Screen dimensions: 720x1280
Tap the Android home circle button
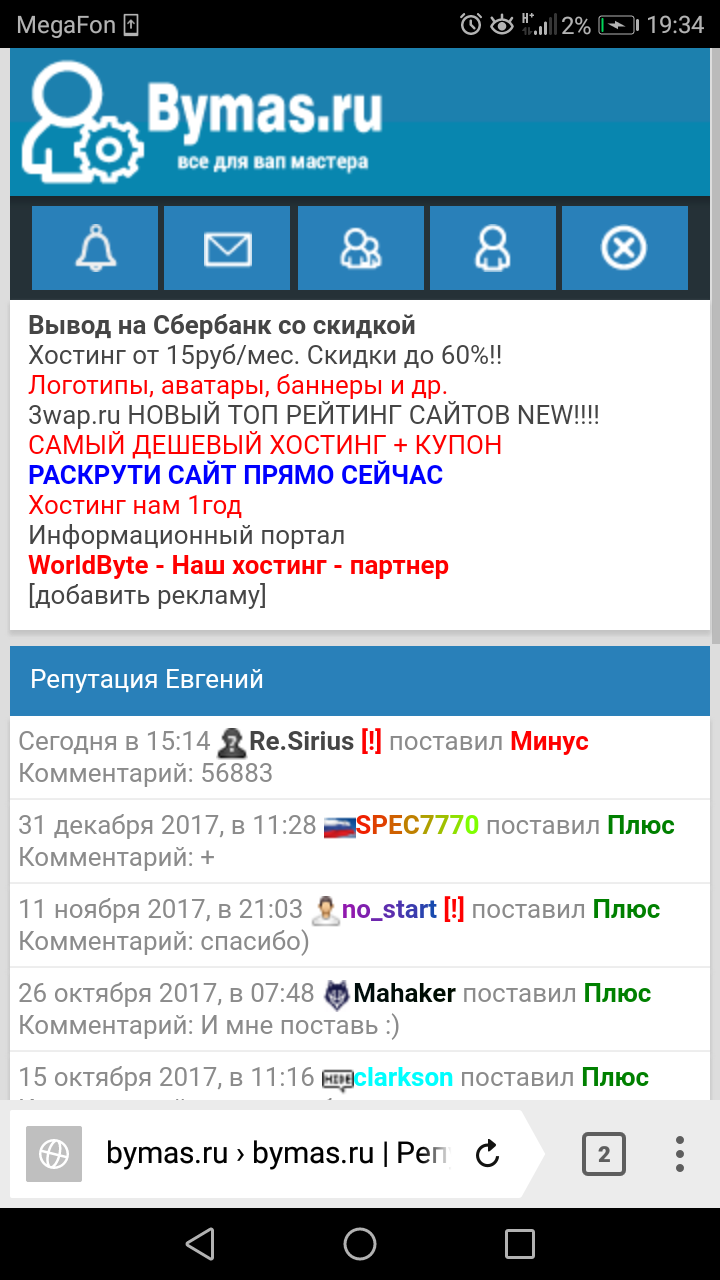[360, 1244]
